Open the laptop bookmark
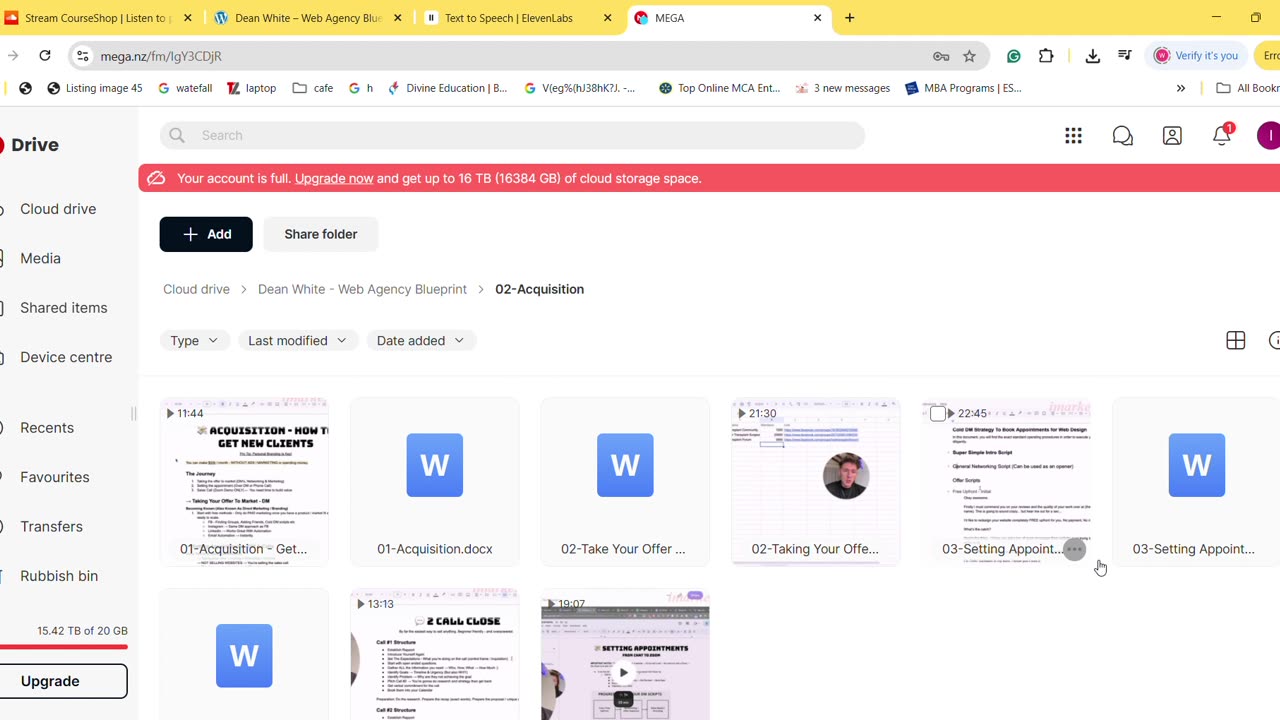The height and width of the screenshot is (720, 1280). (x=251, y=88)
